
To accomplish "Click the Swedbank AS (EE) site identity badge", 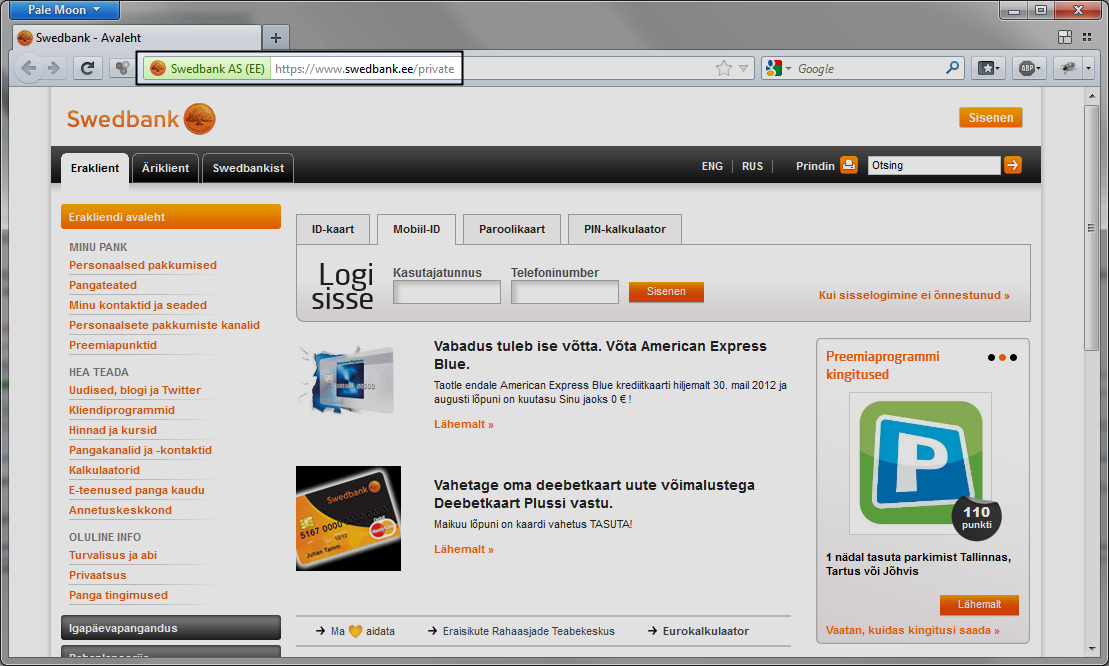I will click(x=208, y=69).
